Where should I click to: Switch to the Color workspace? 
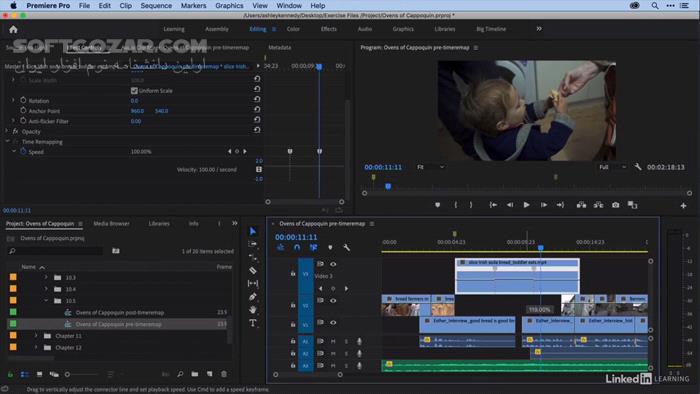[x=293, y=29]
